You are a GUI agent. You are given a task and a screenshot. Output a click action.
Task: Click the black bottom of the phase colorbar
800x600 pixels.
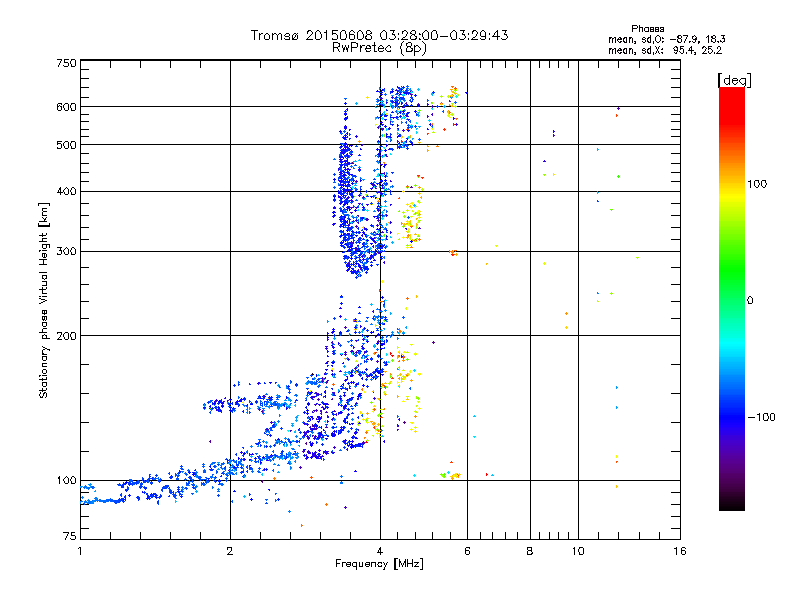point(732,503)
